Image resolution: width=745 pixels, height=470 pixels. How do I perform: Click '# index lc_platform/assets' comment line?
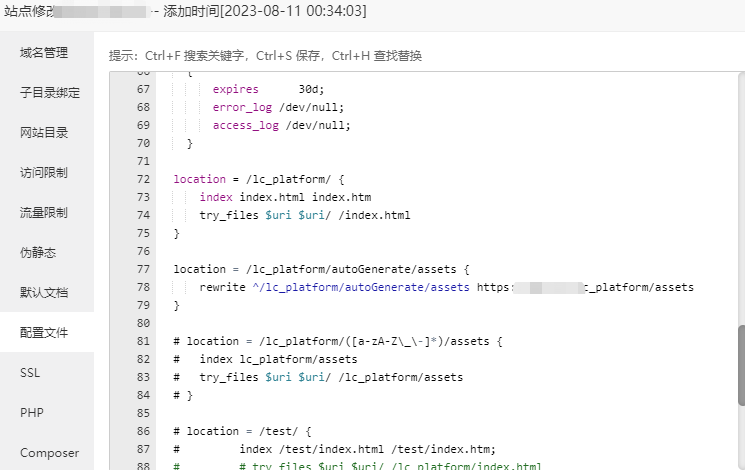pos(265,359)
